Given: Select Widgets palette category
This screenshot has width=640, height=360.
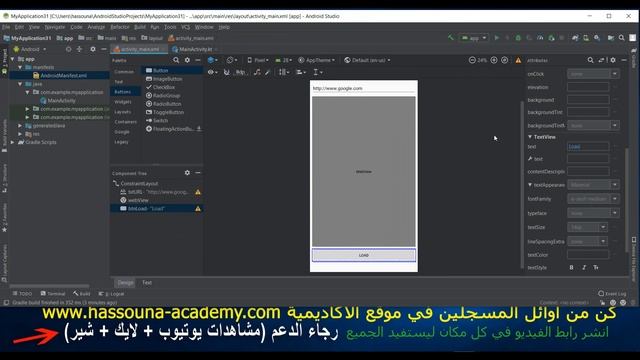Looking at the screenshot, I should (x=123, y=102).
